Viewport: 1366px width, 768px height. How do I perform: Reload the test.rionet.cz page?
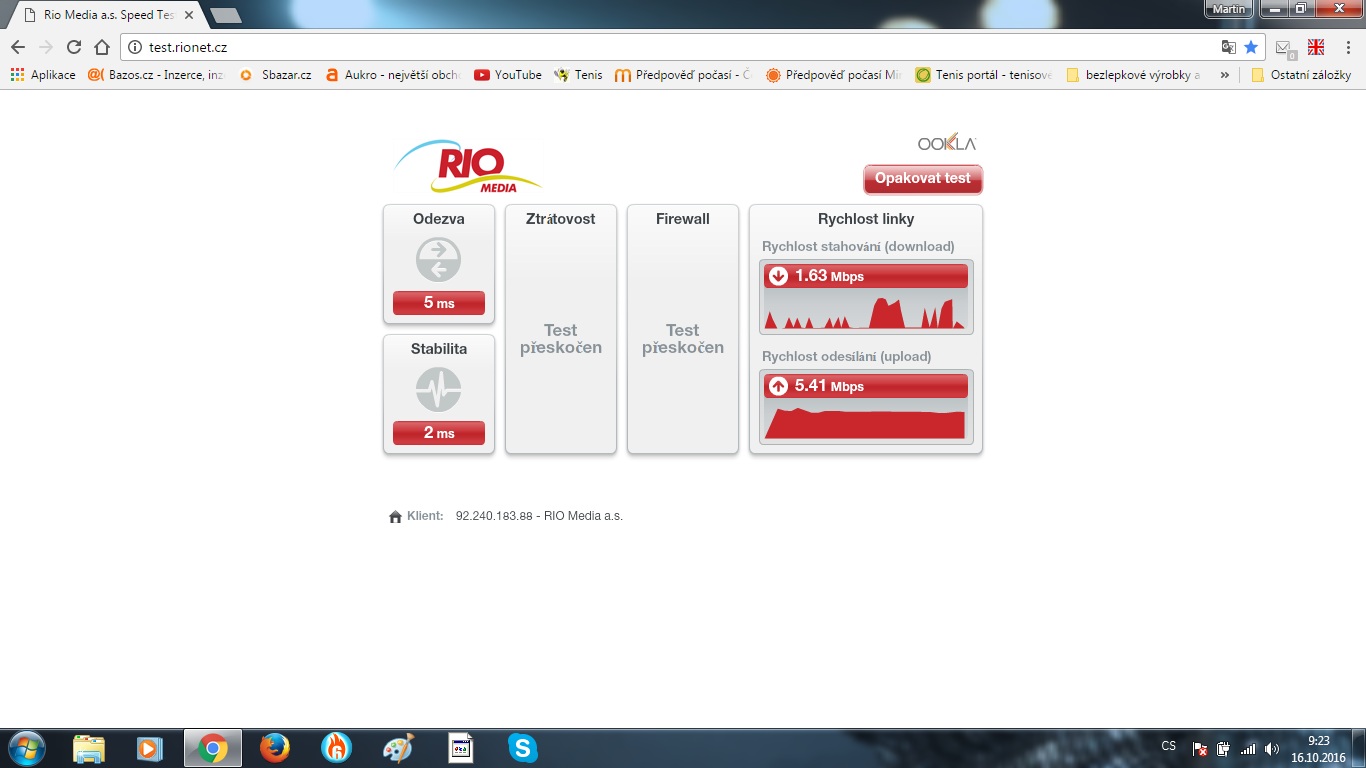pos(74,47)
